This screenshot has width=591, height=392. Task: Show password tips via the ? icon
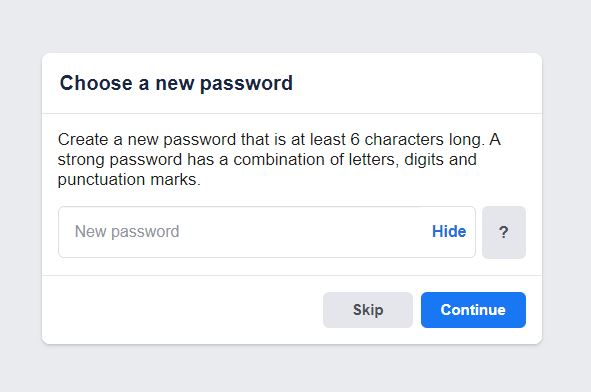point(504,232)
